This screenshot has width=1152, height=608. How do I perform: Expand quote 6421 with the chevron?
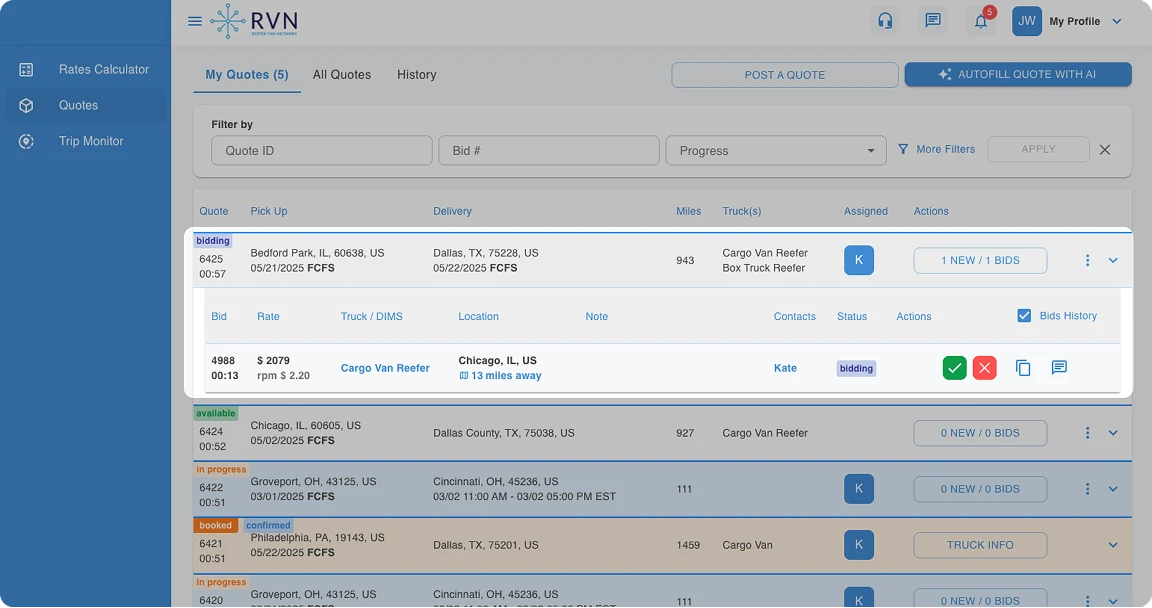pos(1113,545)
